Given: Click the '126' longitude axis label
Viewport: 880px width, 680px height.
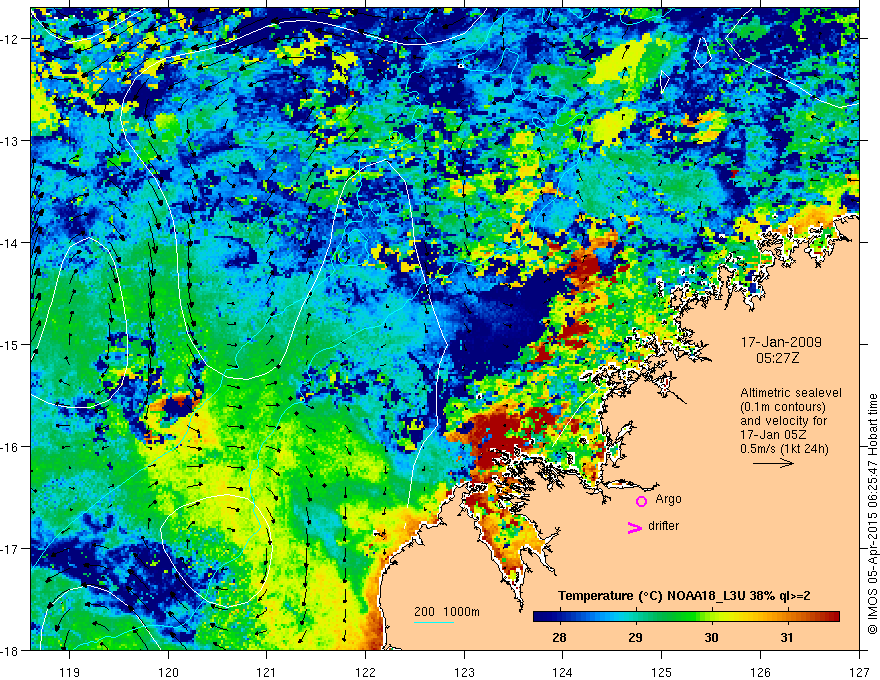Looking at the screenshot, I should click(x=760, y=672).
